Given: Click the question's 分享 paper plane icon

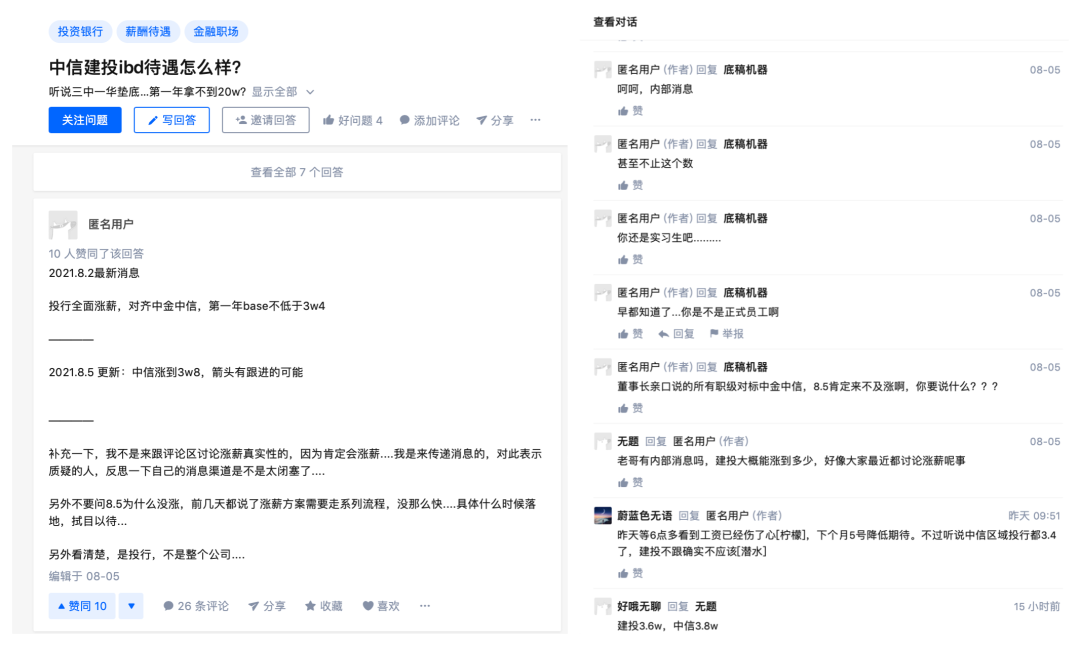Looking at the screenshot, I should point(481,121).
